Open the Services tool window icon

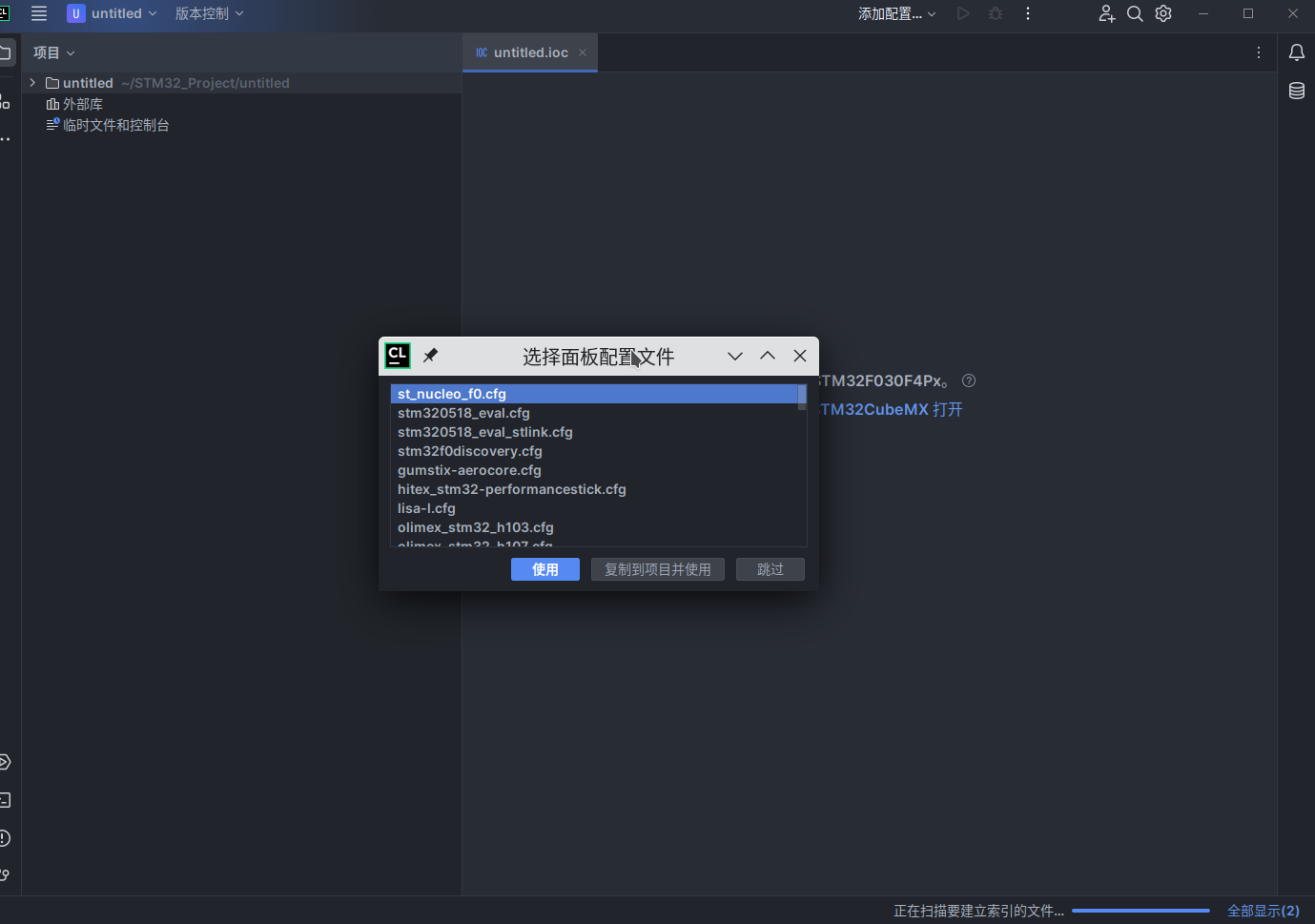click(x=6, y=762)
